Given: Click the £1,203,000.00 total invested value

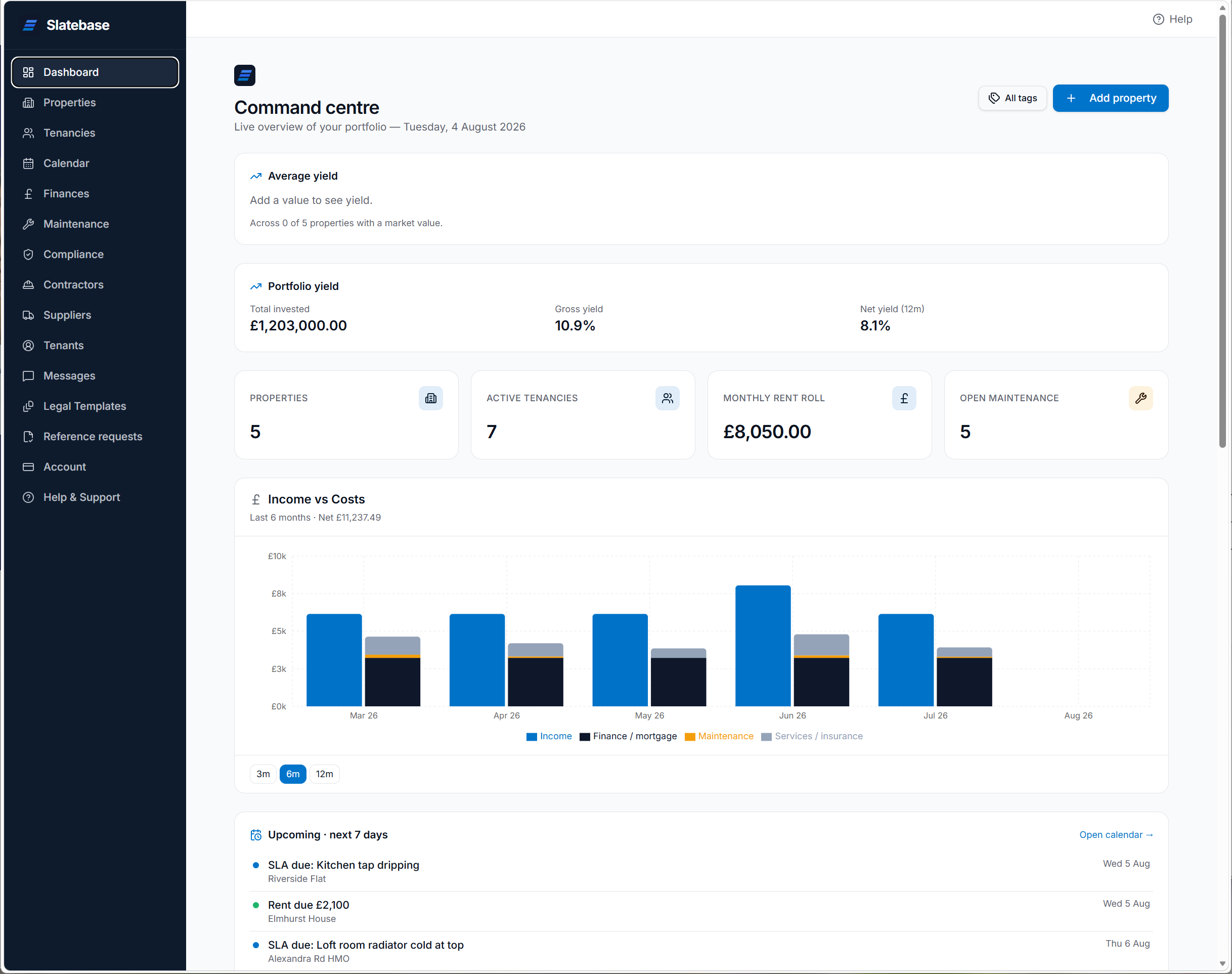Looking at the screenshot, I should [x=298, y=326].
